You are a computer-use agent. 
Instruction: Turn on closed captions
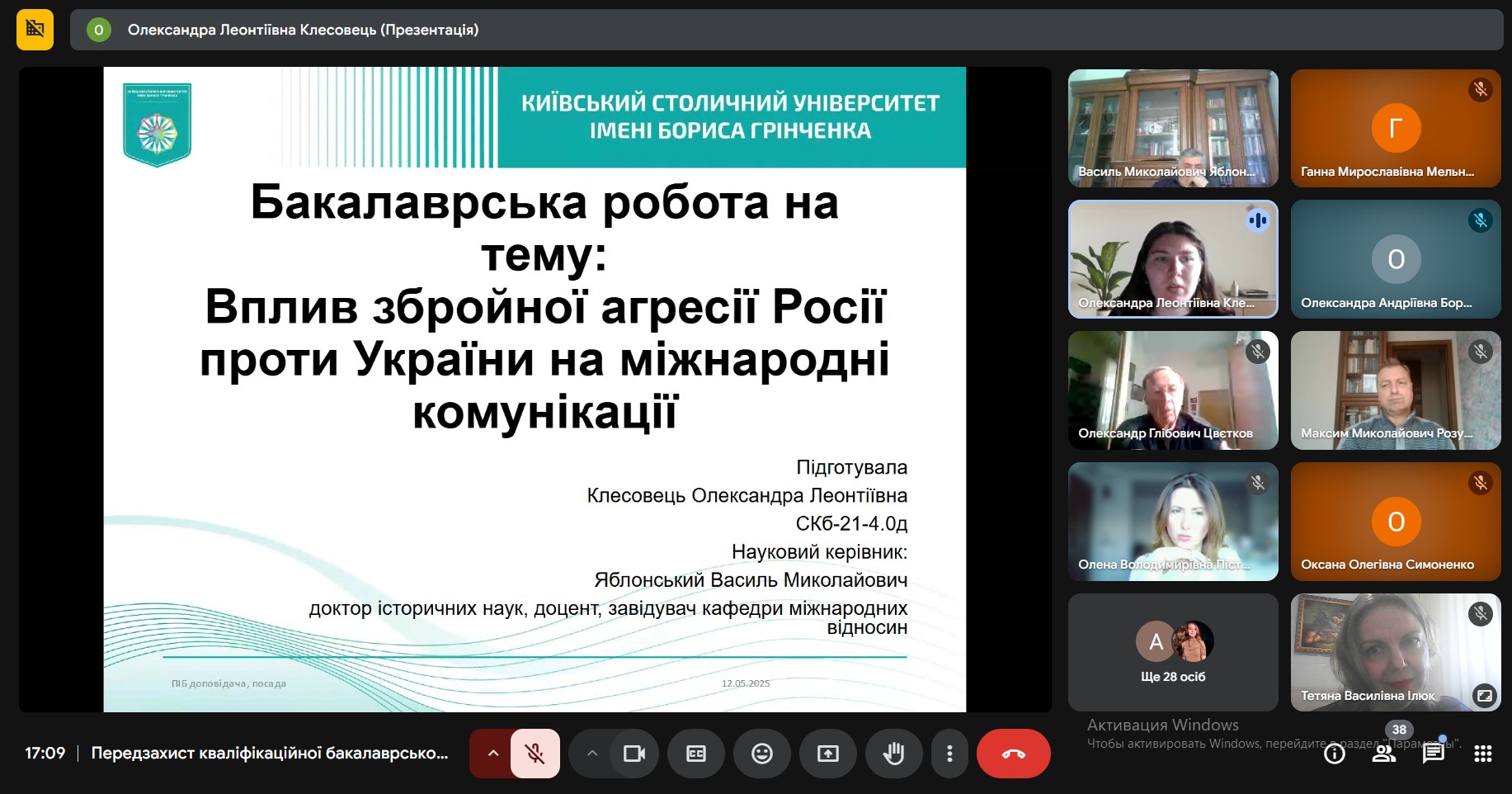pyautogui.click(x=696, y=754)
